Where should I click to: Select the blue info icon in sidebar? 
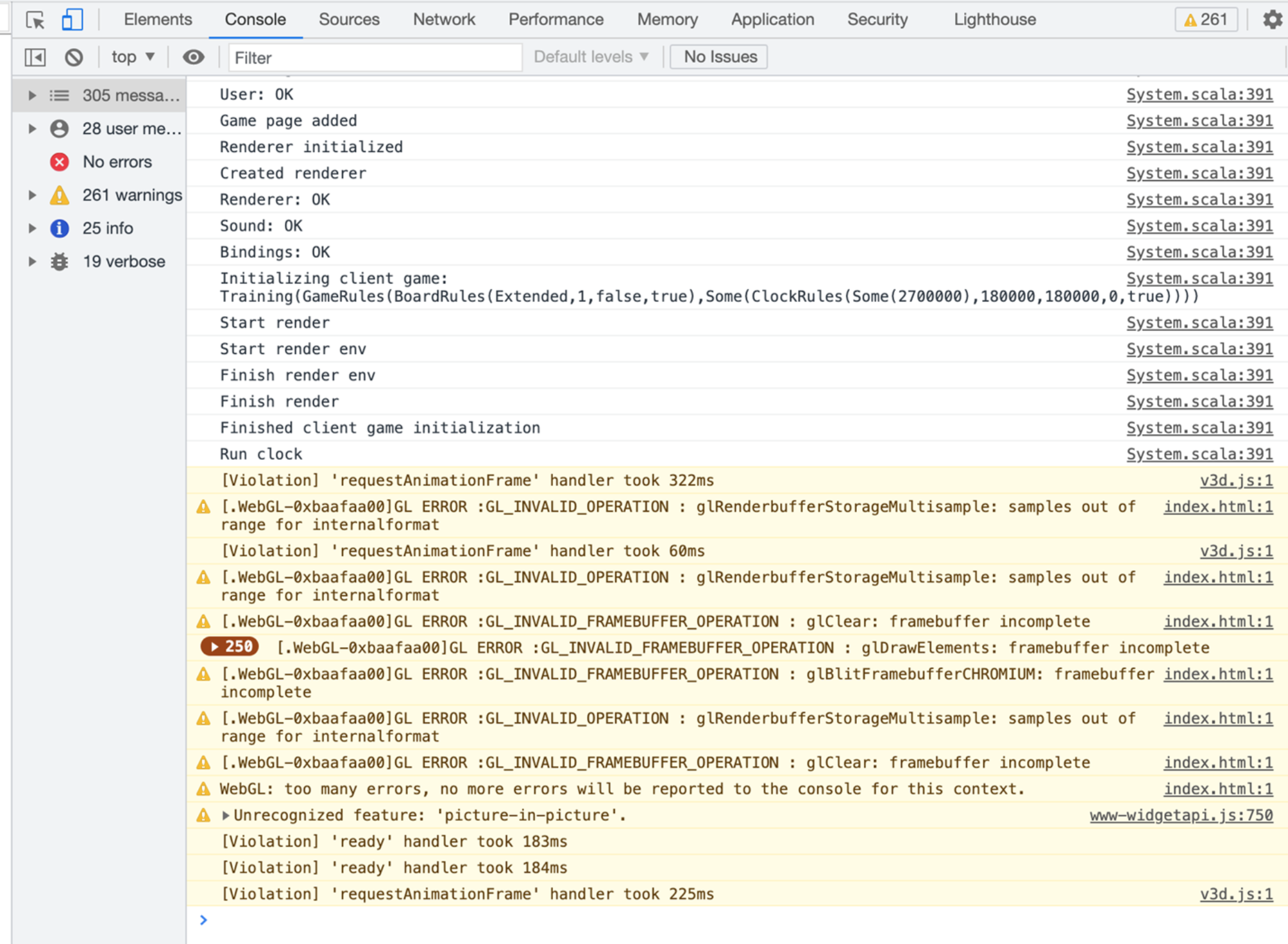tap(60, 228)
